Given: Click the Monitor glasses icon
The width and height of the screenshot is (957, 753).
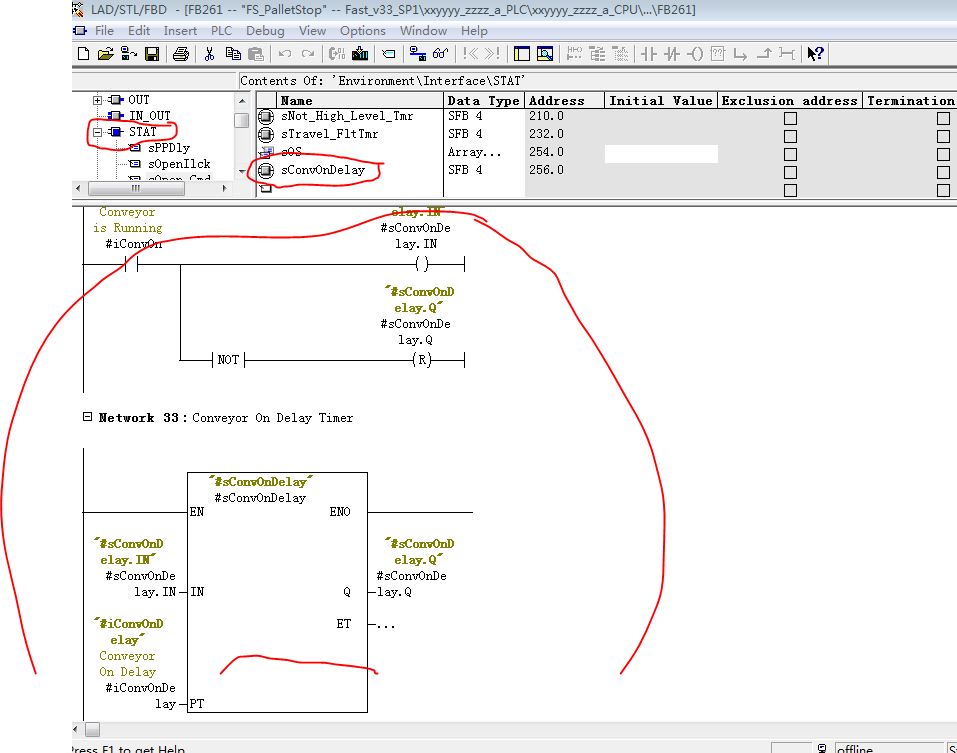Looking at the screenshot, I should [440, 54].
